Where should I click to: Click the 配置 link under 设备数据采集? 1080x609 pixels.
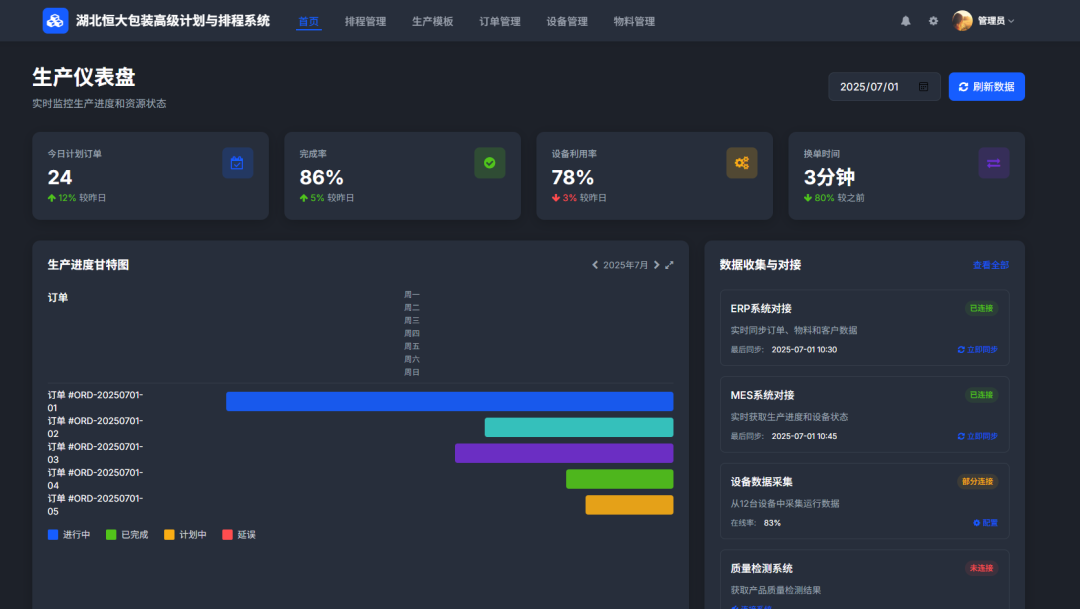[x=985, y=523]
